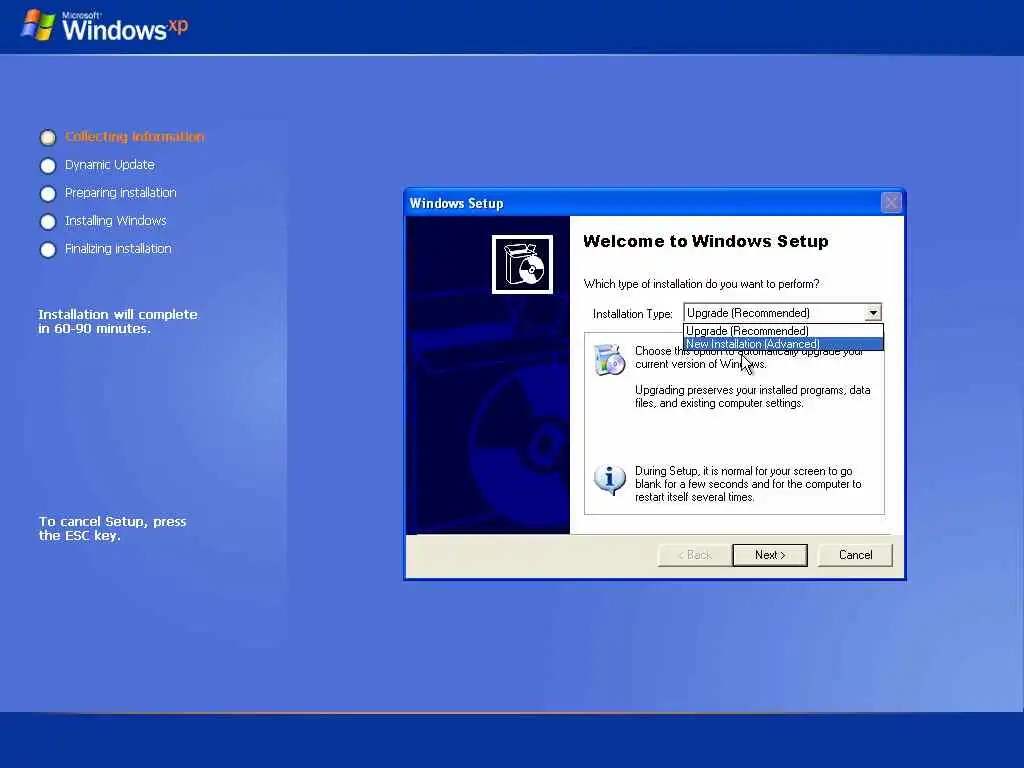Click the Dynamic Update step bullet
Image resolution: width=1024 pixels, height=768 pixels.
[x=48, y=166]
